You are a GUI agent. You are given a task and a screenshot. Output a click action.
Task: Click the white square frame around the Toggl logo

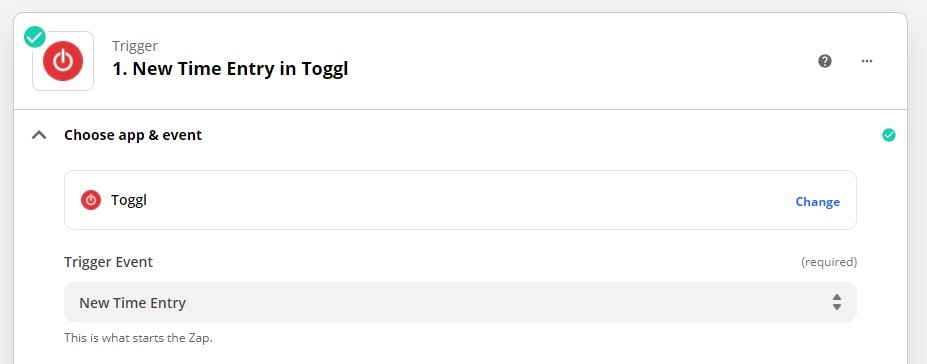pyautogui.click(x=63, y=61)
